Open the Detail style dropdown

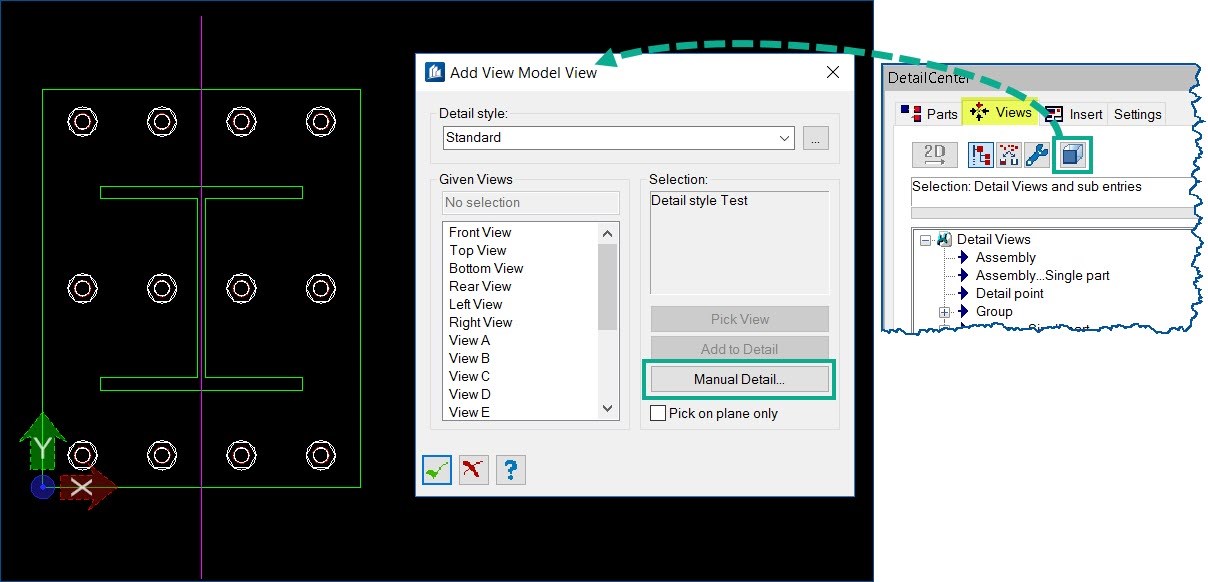click(x=785, y=138)
